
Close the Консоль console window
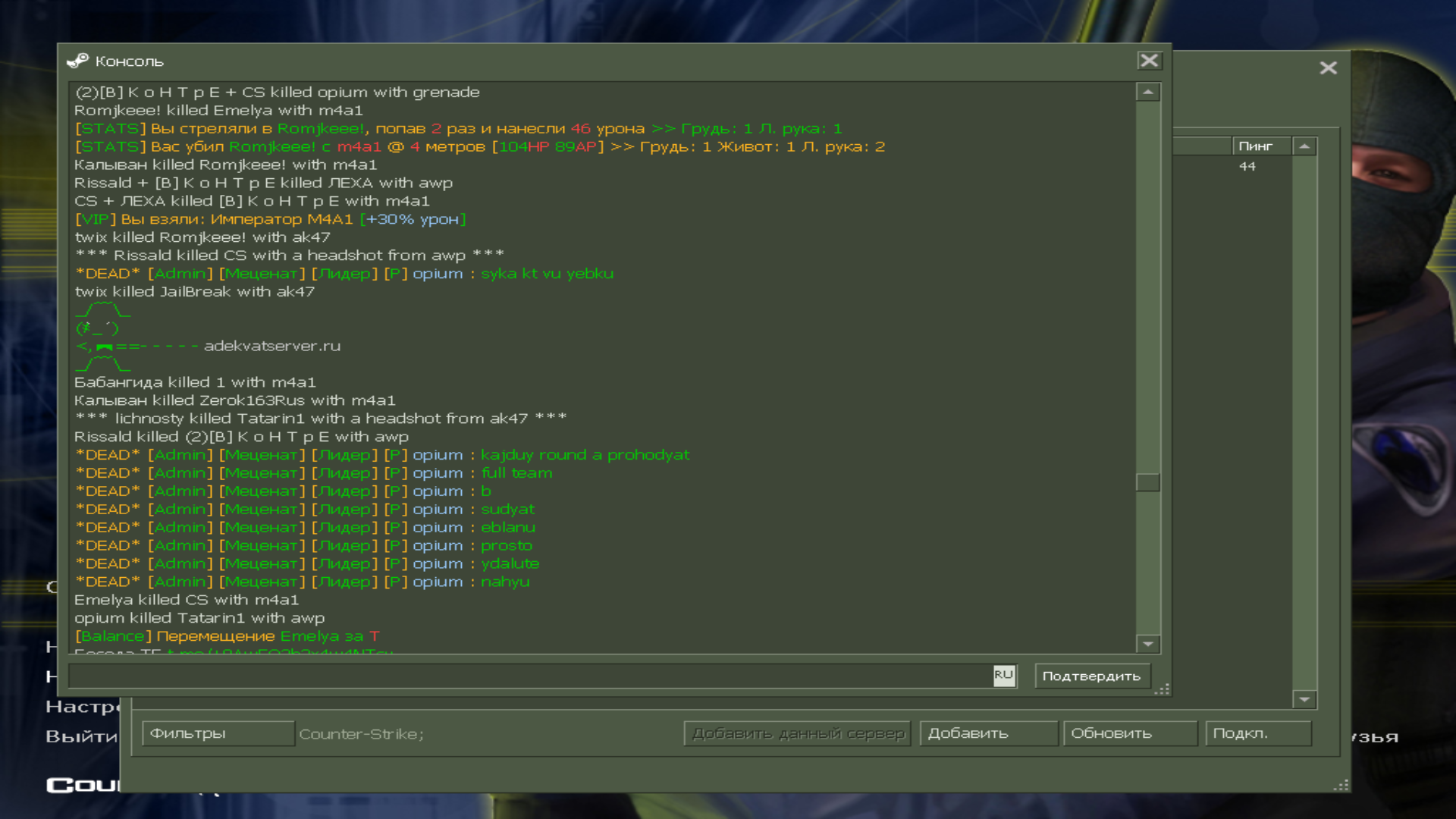coord(1149,61)
